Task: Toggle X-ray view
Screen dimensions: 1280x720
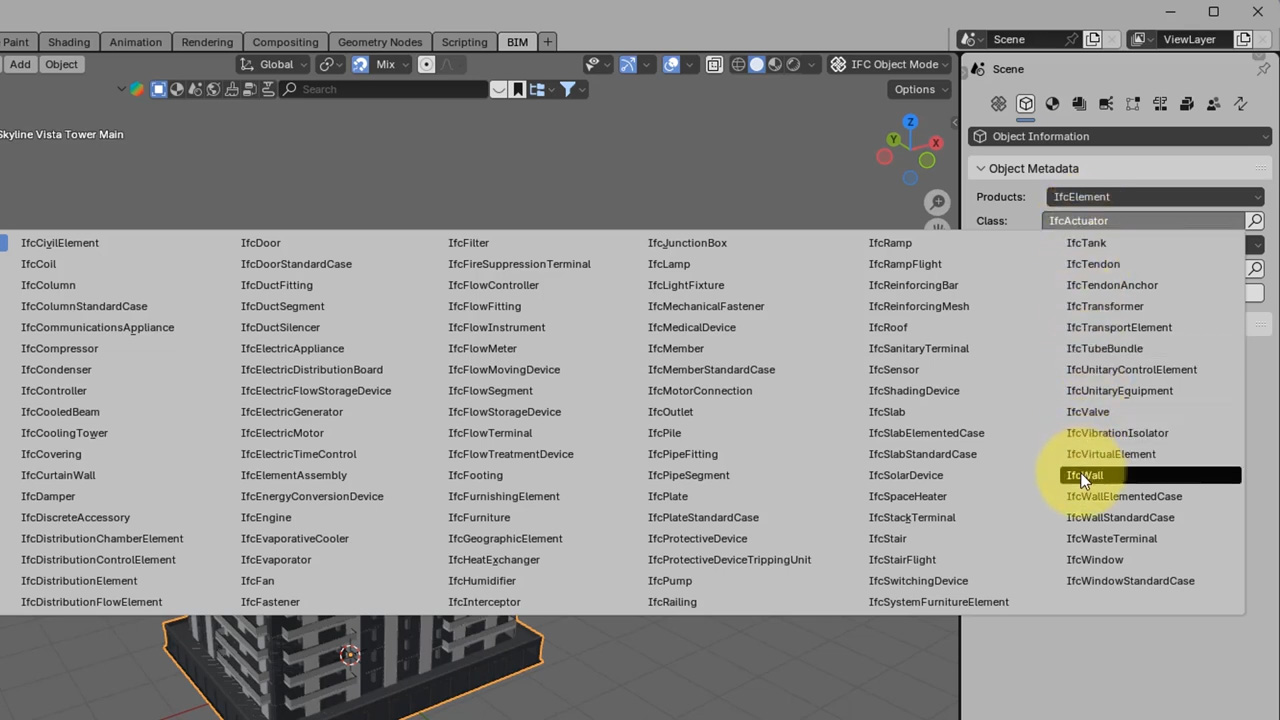Action: [x=714, y=65]
